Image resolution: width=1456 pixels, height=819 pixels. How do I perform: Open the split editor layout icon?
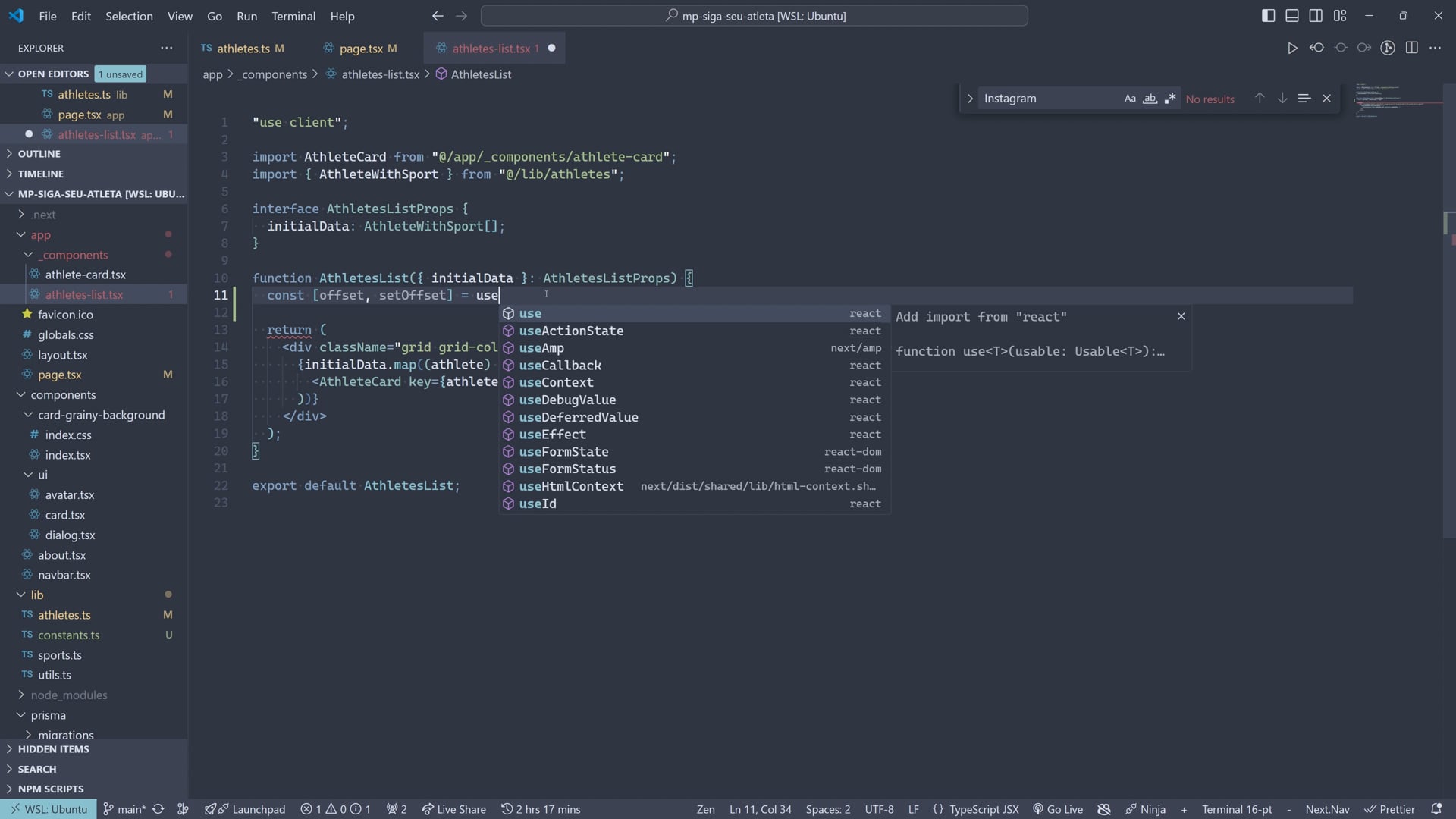point(1411,48)
